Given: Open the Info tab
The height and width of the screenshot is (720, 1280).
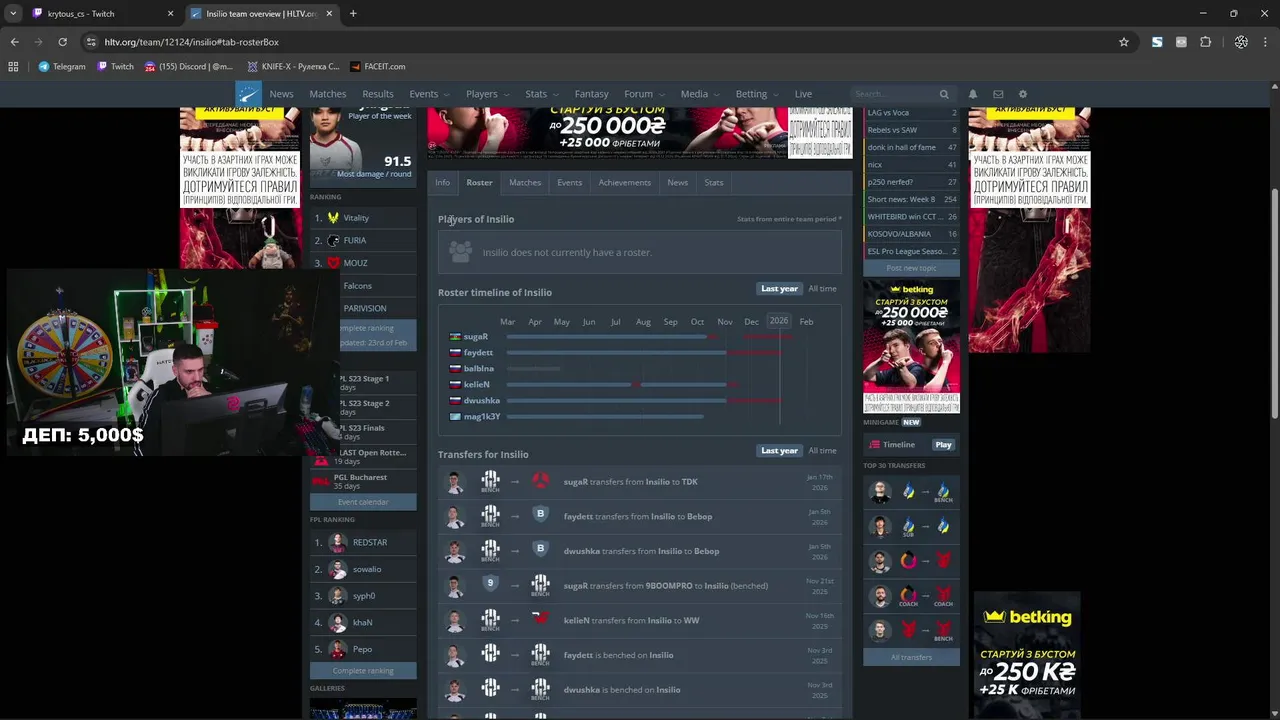Looking at the screenshot, I should click(x=443, y=182).
